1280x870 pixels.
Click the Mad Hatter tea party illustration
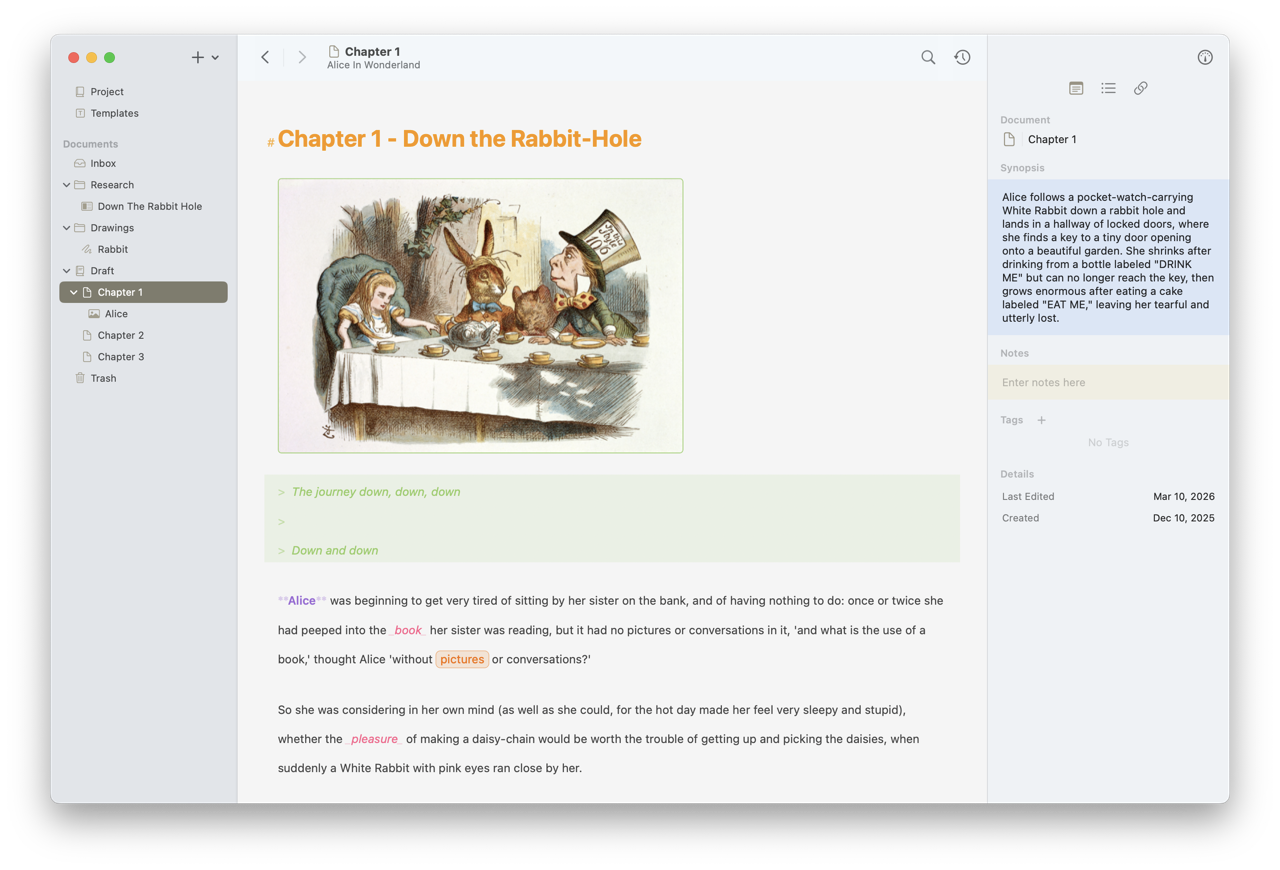(480, 316)
